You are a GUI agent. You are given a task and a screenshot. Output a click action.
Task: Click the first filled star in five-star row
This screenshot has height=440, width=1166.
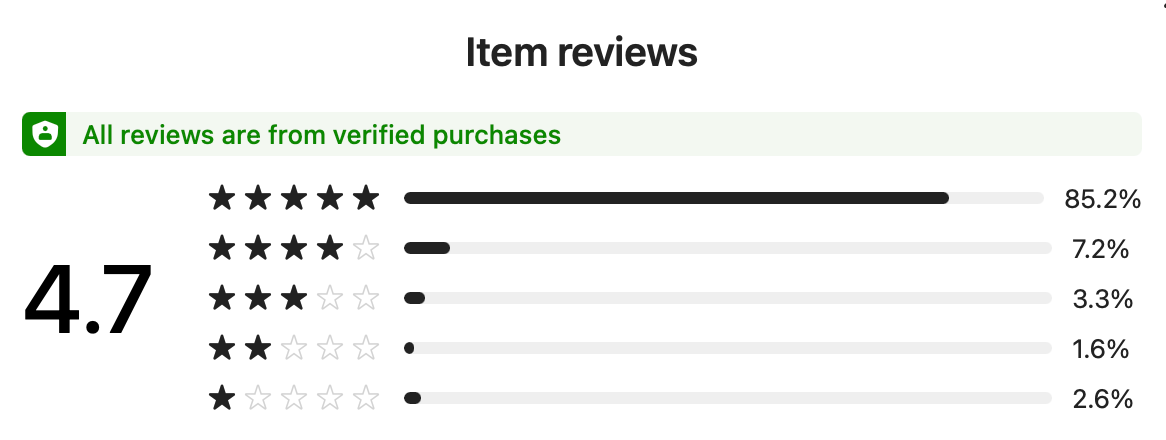coord(222,198)
